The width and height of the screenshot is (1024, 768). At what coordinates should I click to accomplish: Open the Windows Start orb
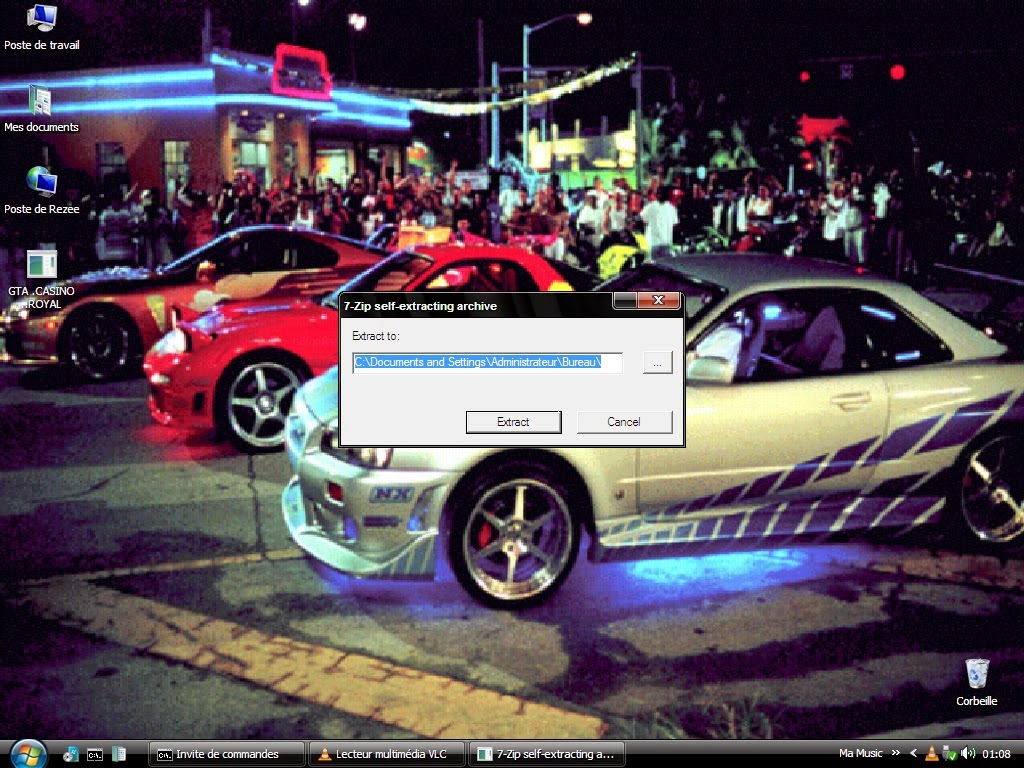click(28, 754)
